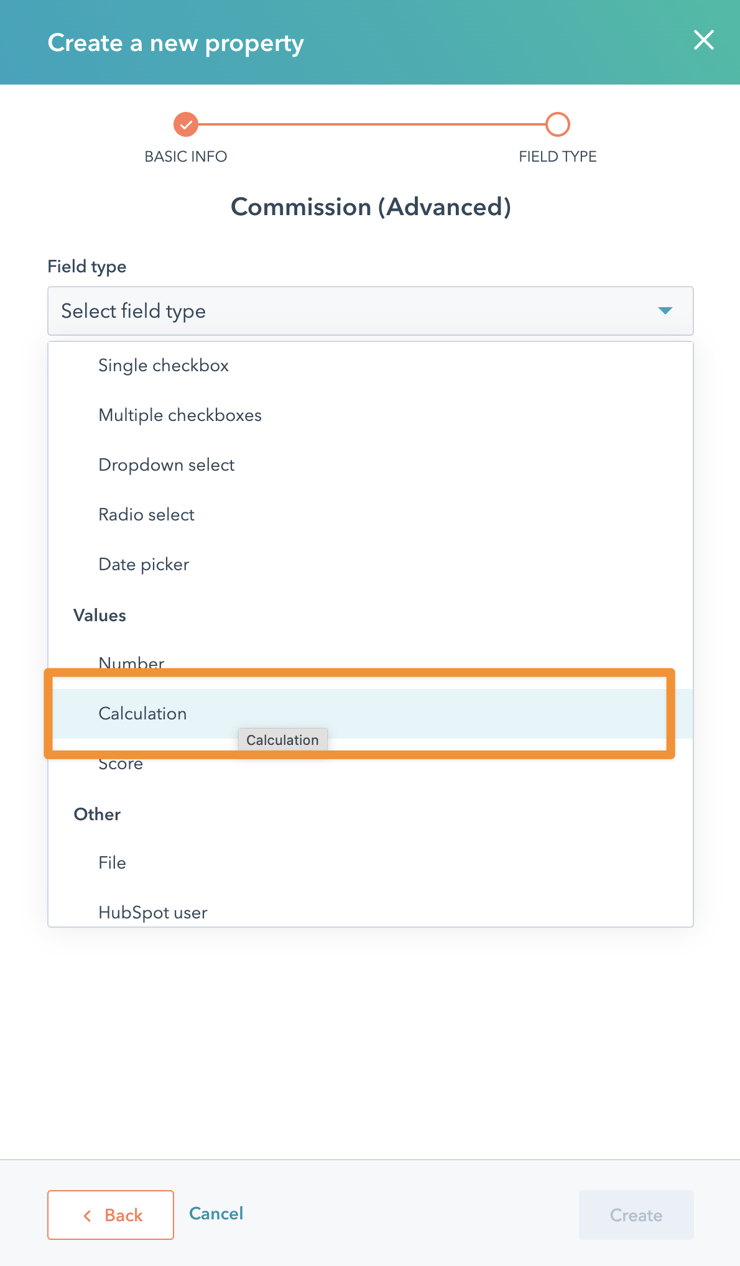Click the Create button
The width and height of the screenshot is (740, 1266).
coord(636,1216)
